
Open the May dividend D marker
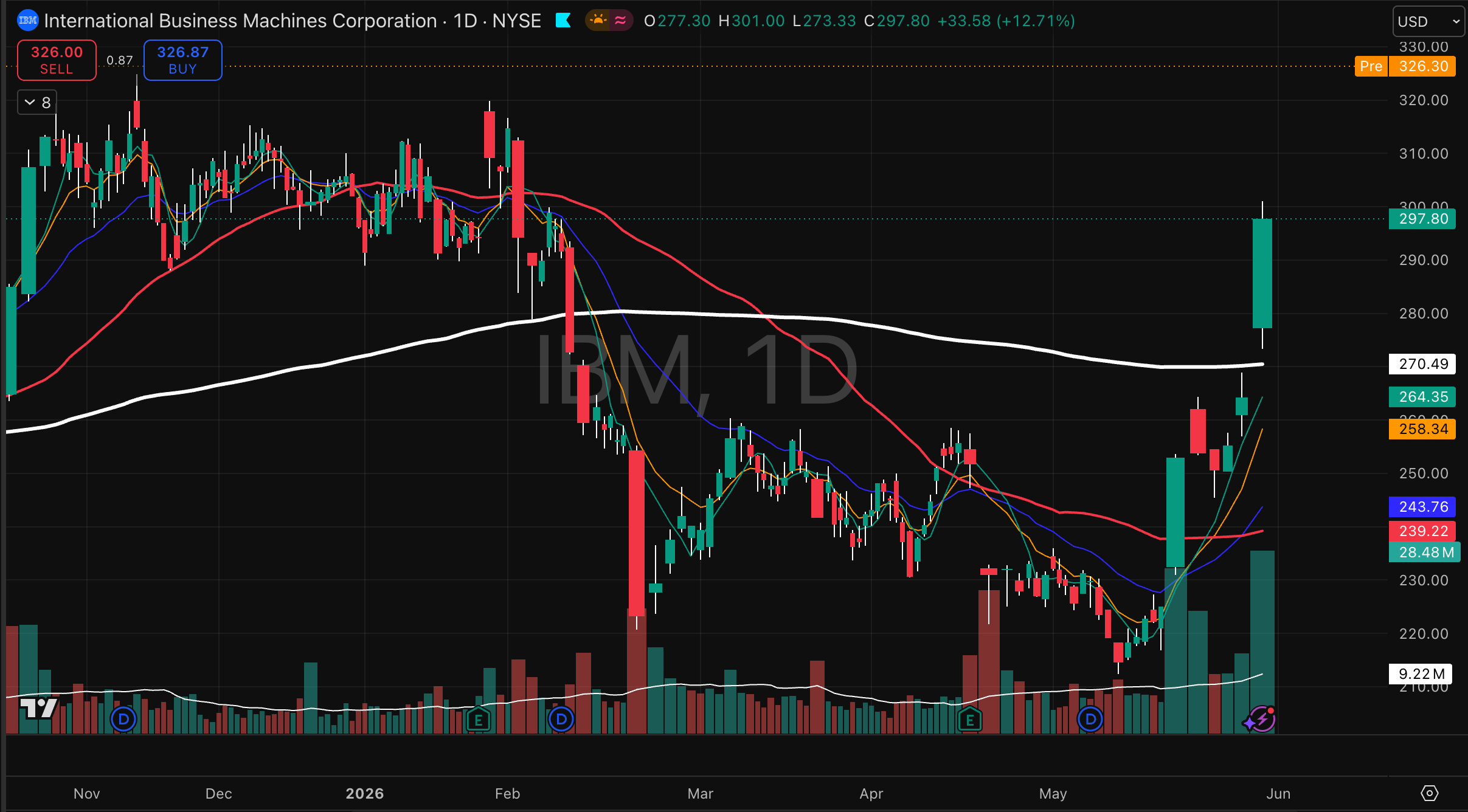coord(1090,720)
